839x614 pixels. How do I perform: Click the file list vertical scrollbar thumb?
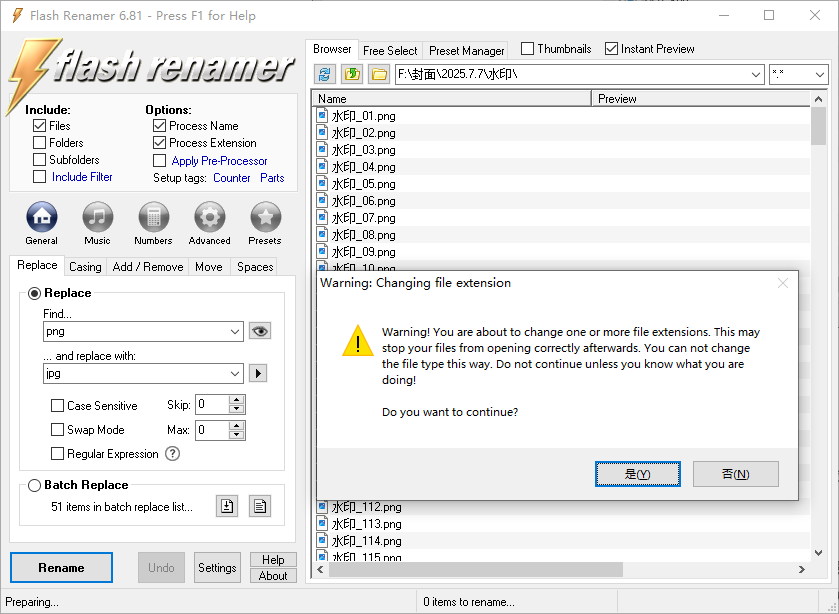pyautogui.click(x=818, y=126)
